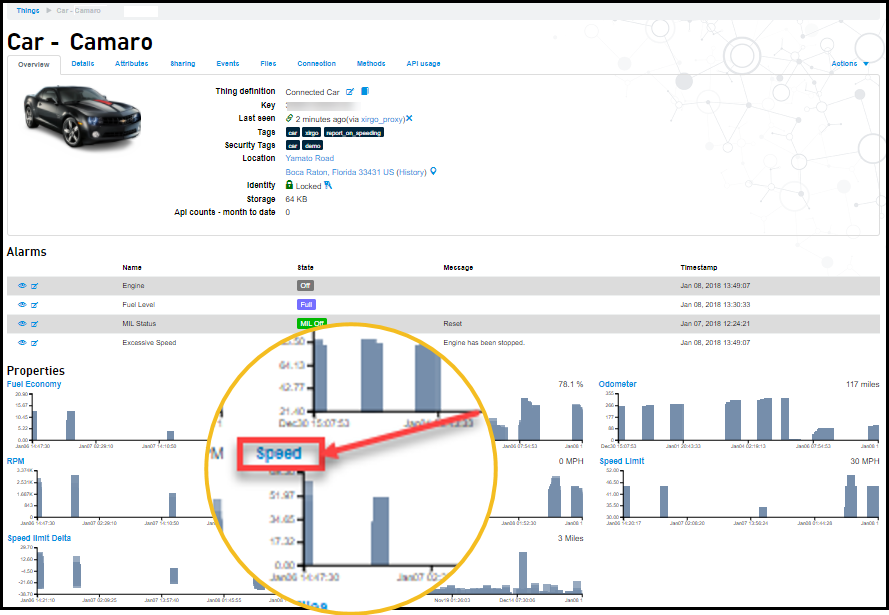
Task: Click the car tag in Security Tags
Action: tap(293, 146)
